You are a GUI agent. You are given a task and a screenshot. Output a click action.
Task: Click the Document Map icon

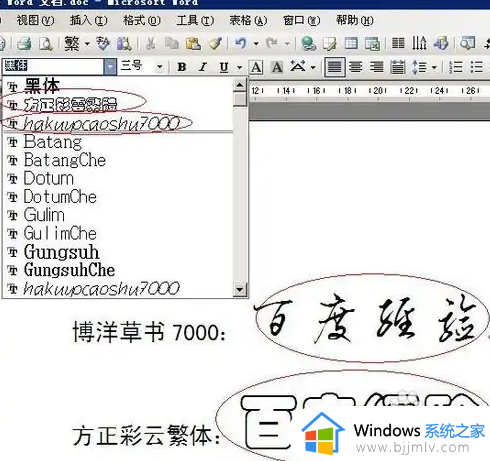[x=467, y=44]
